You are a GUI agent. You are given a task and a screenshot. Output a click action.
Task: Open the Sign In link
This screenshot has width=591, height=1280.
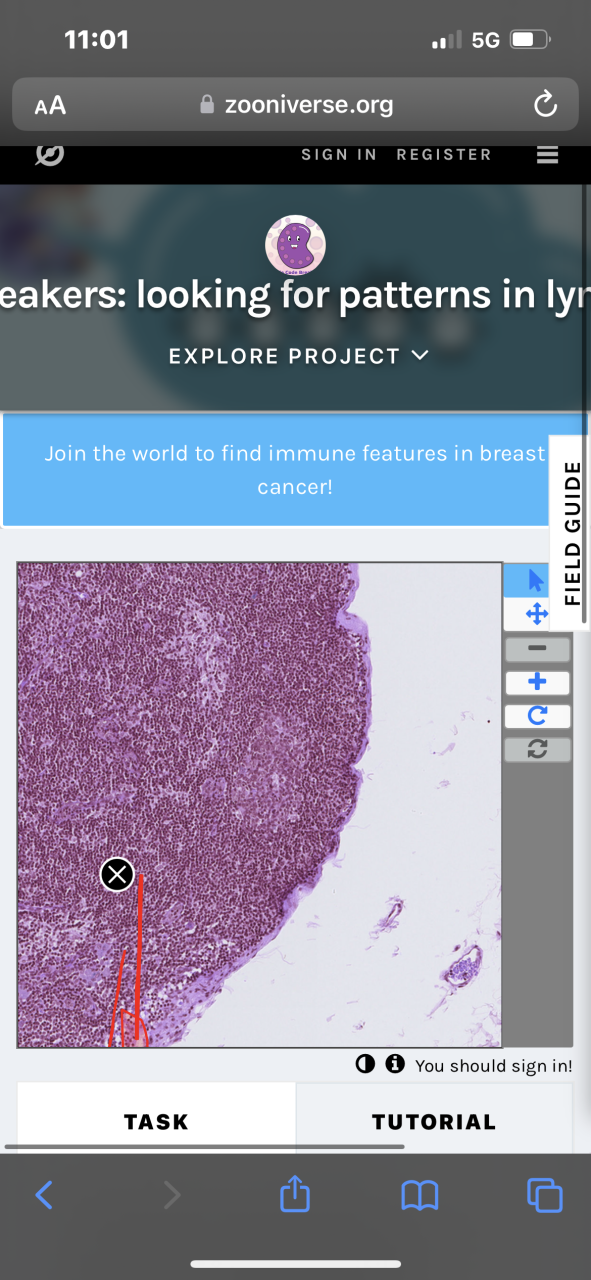[x=339, y=155]
